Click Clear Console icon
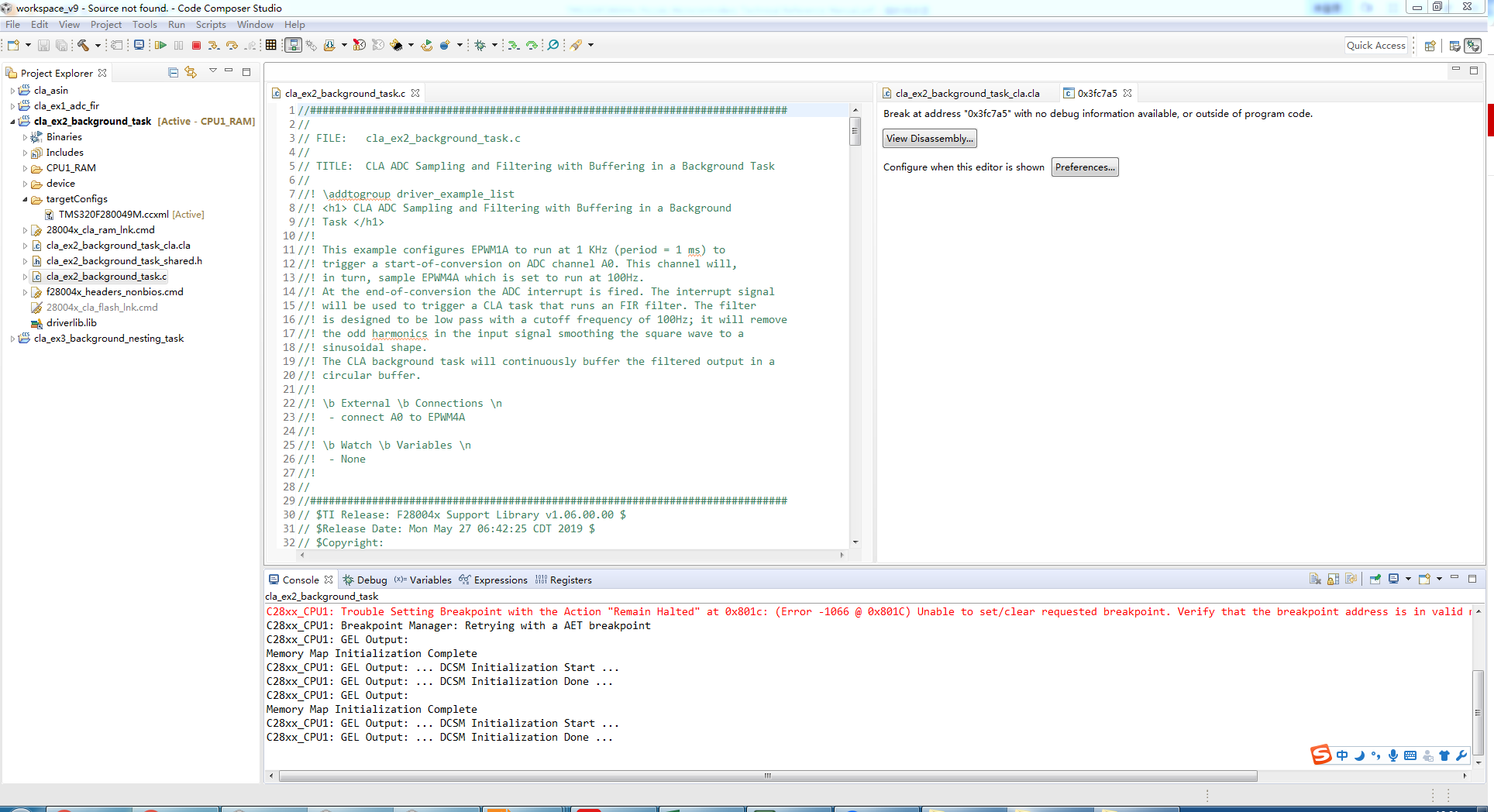Screen dimensions: 1494x812 coord(1315,580)
